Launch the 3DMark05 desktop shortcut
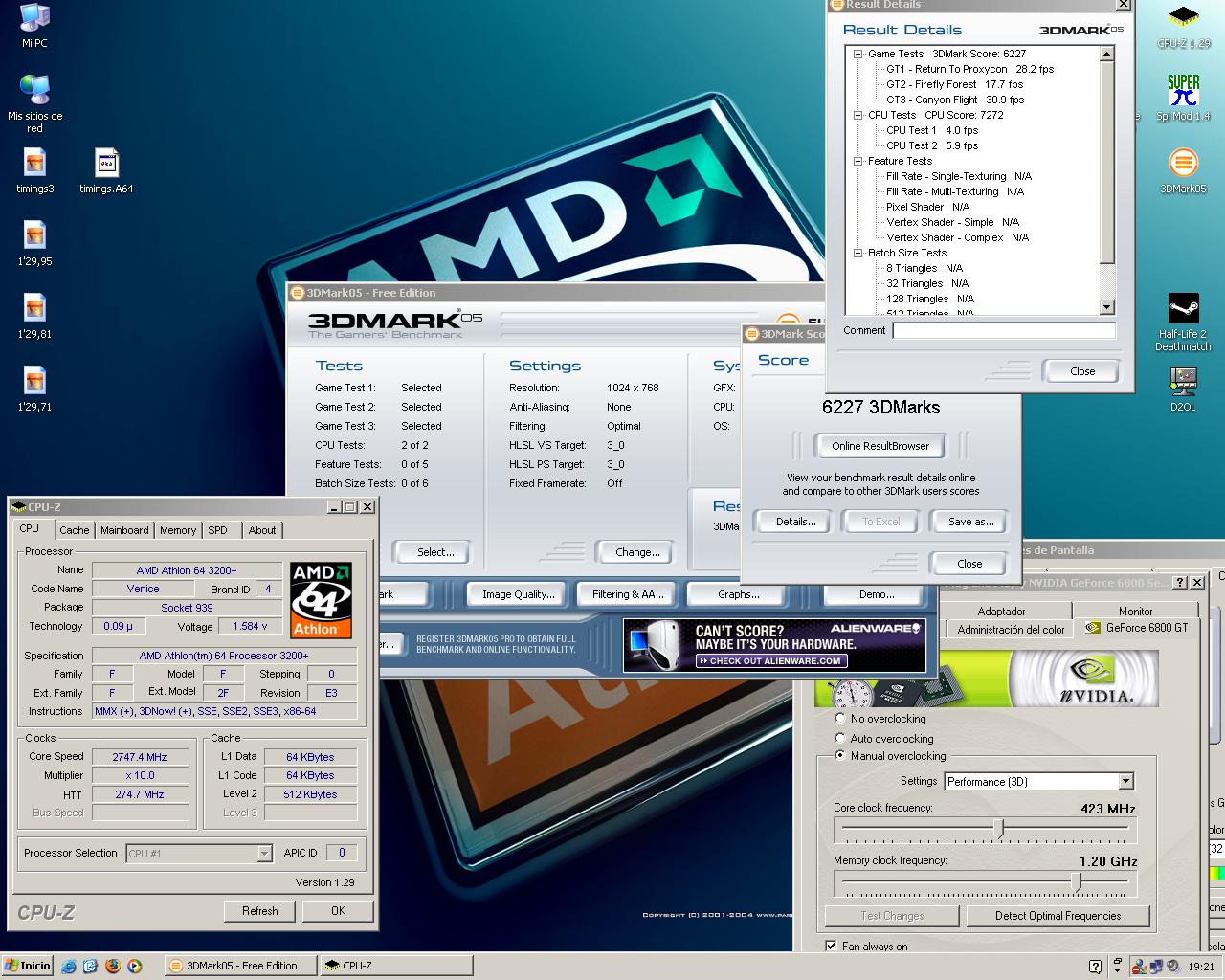This screenshot has height=980, width=1225. coord(1183,170)
